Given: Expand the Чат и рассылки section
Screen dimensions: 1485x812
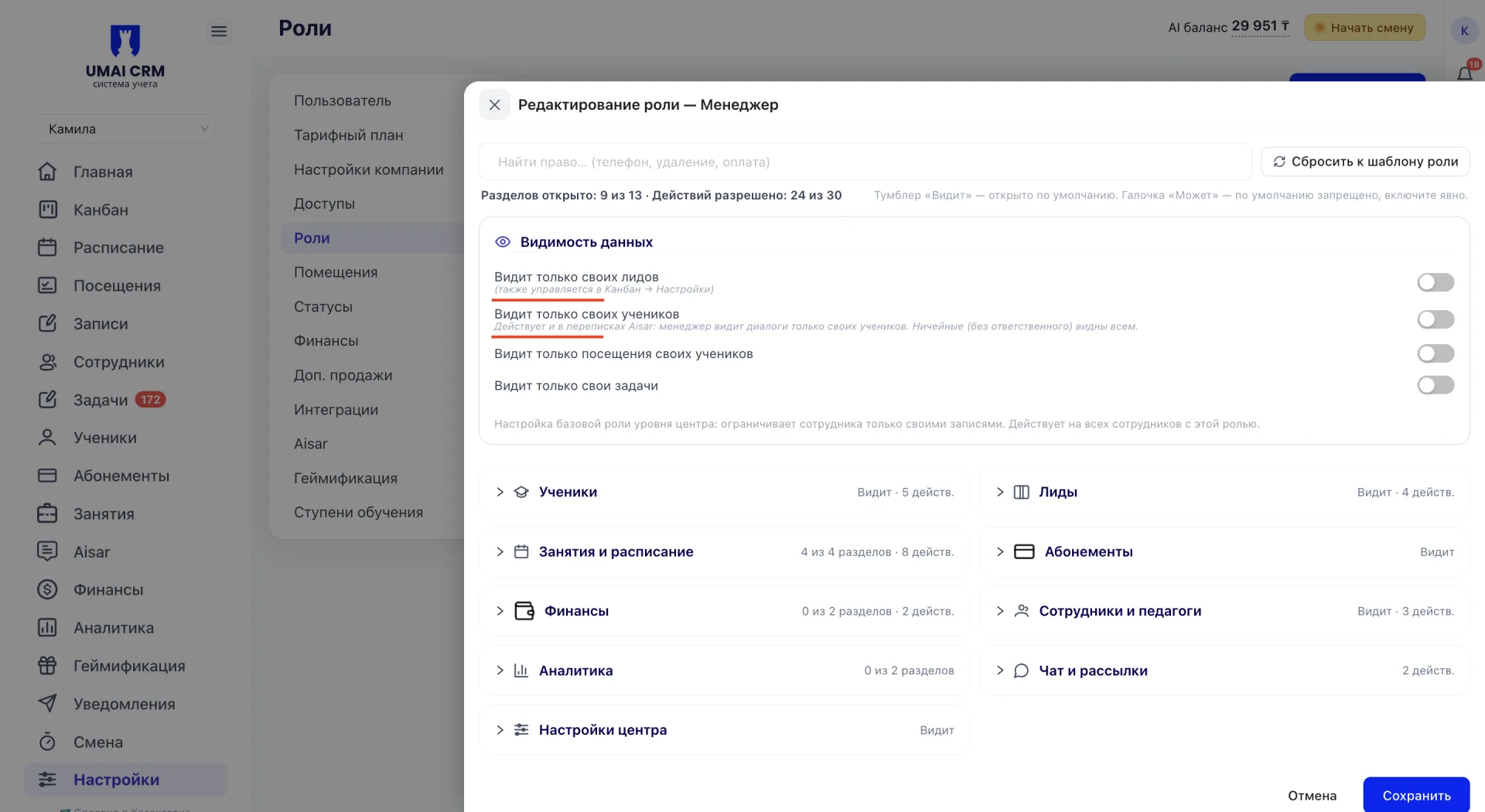Looking at the screenshot, I should pyautogui.click(x=1224, y=670).
